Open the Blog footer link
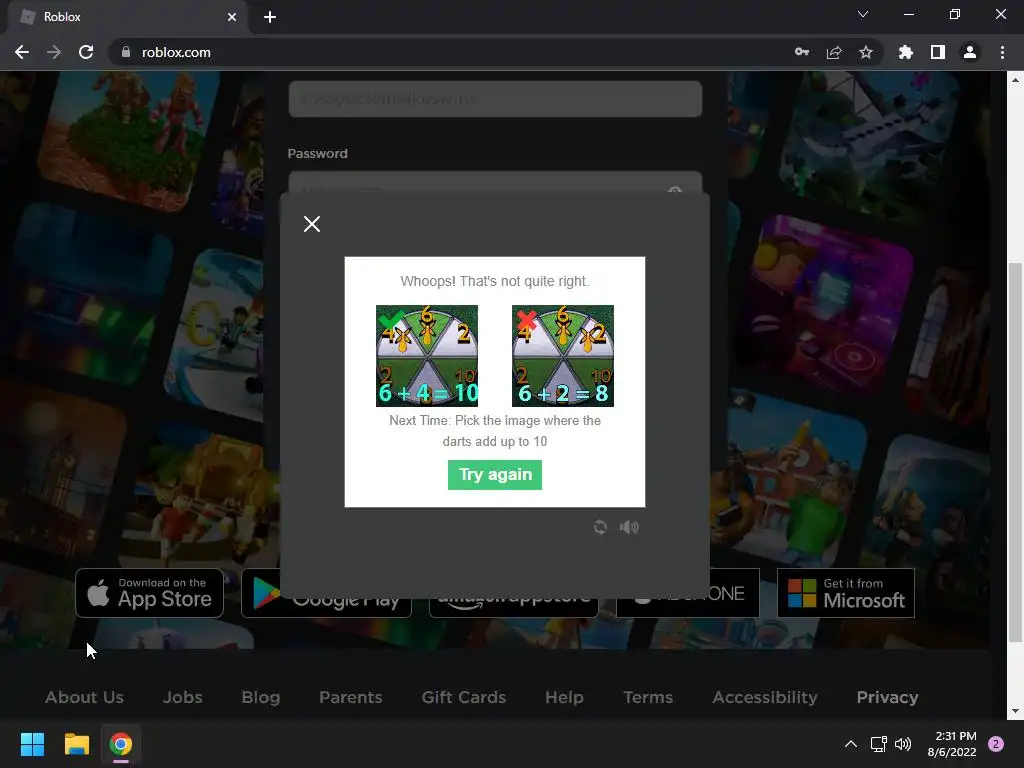1024x768 pixels. coord(261,697)
